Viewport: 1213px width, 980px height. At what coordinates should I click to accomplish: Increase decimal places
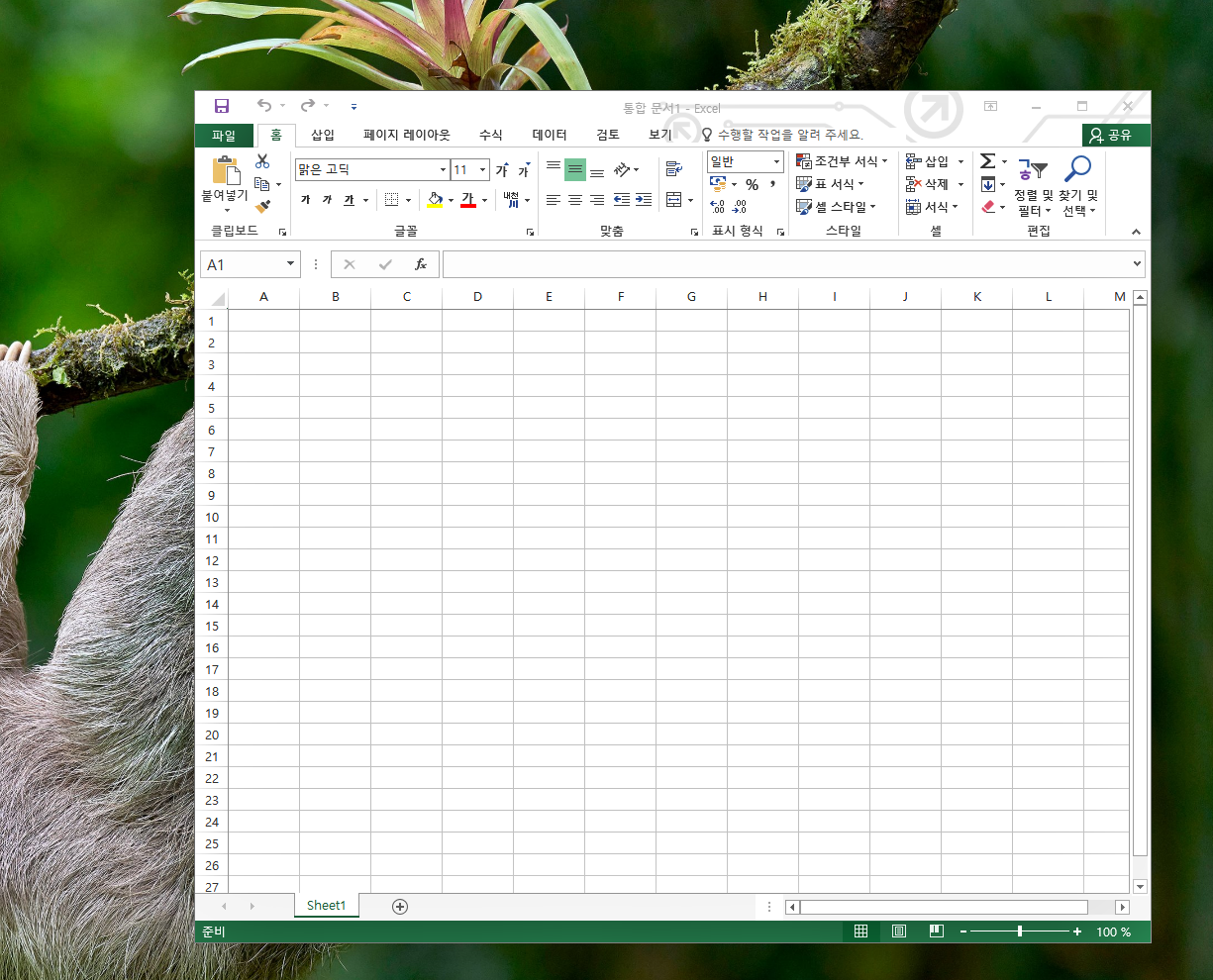pos(718,207)
